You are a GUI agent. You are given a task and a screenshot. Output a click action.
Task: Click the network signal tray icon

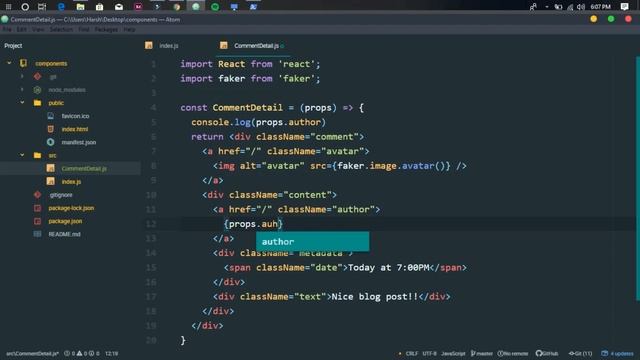tap(570, 7)
